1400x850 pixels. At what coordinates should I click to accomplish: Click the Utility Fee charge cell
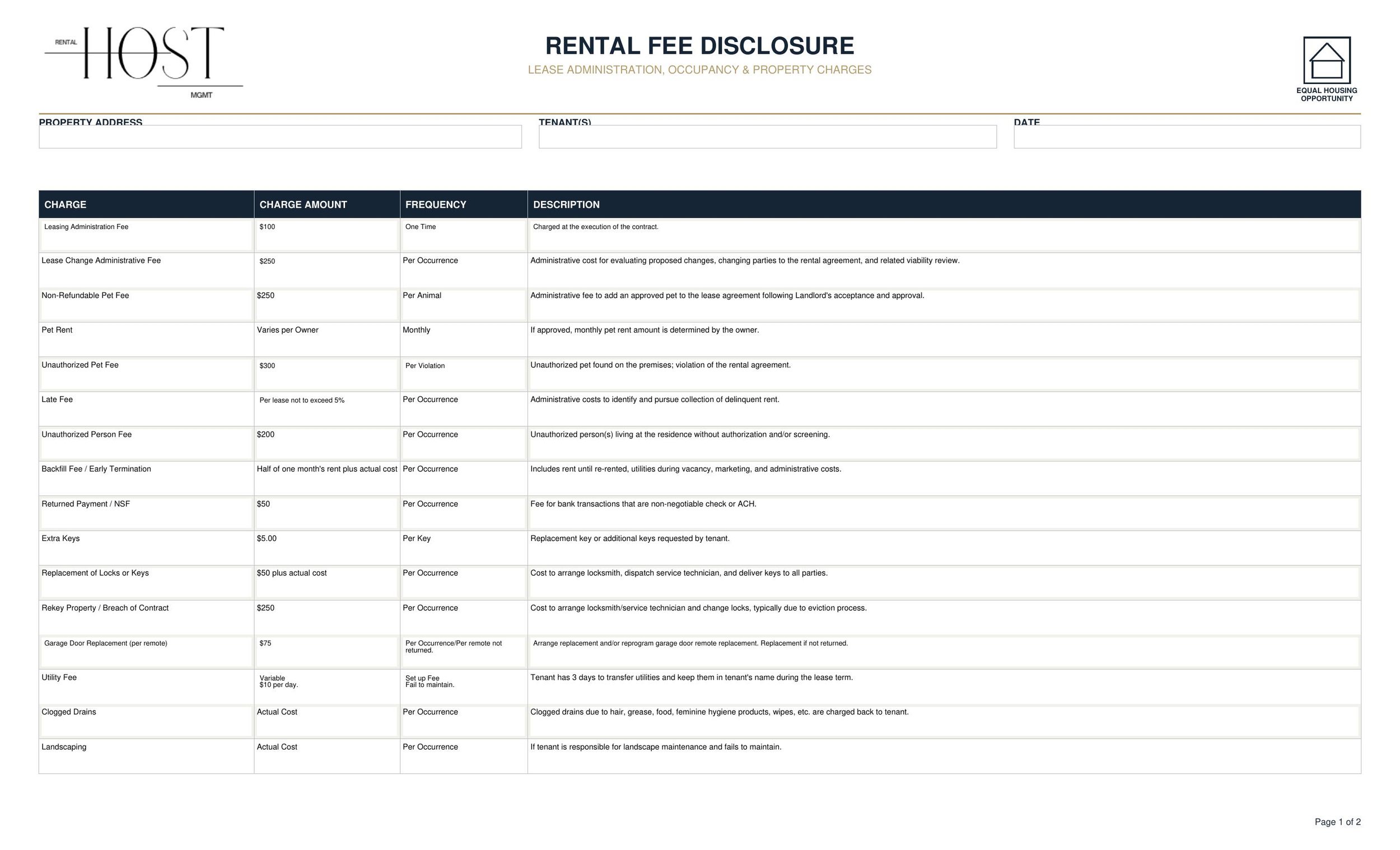point(147,687)
